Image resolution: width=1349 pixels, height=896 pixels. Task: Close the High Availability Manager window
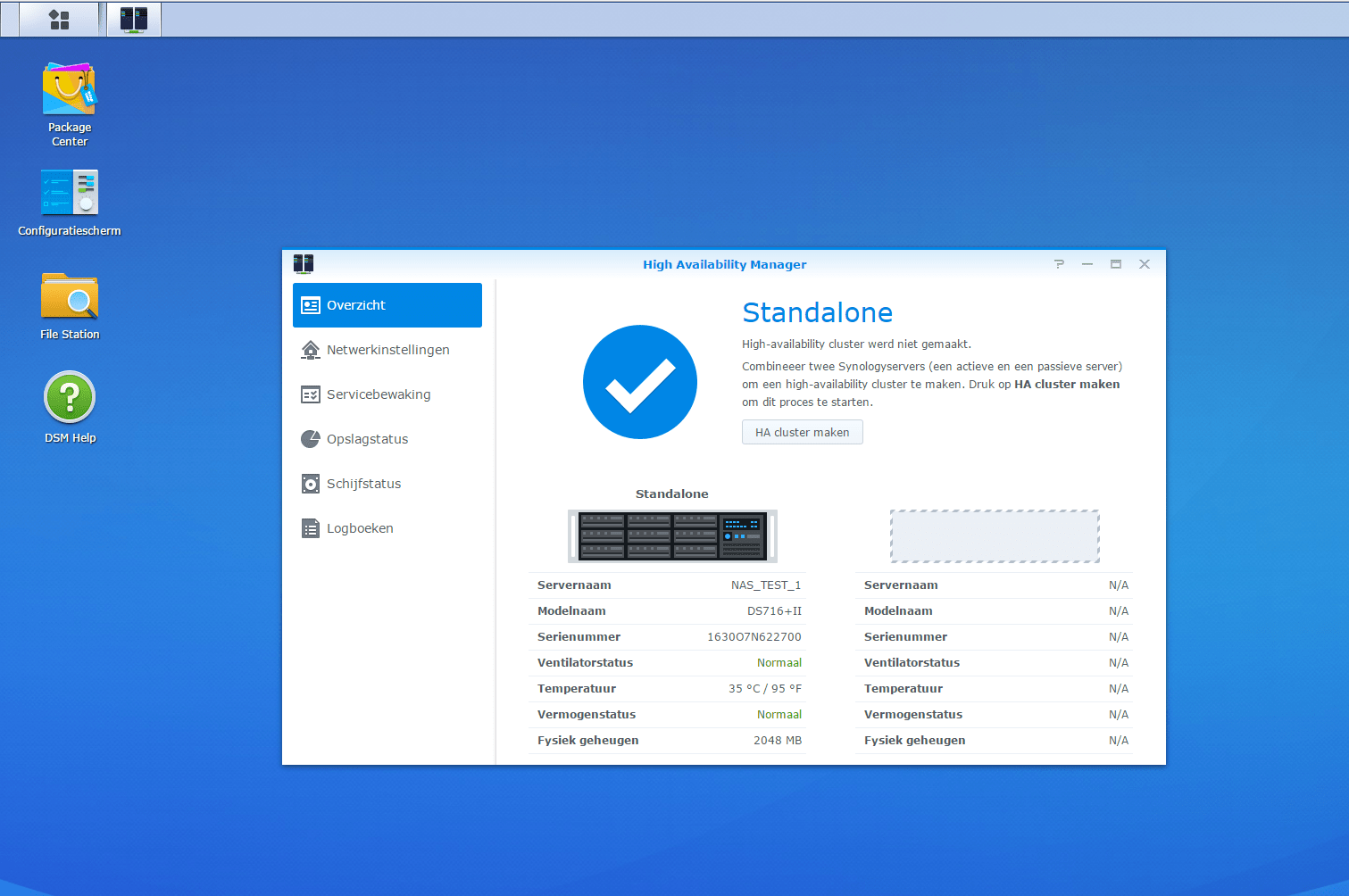[x=1145, y=264]
